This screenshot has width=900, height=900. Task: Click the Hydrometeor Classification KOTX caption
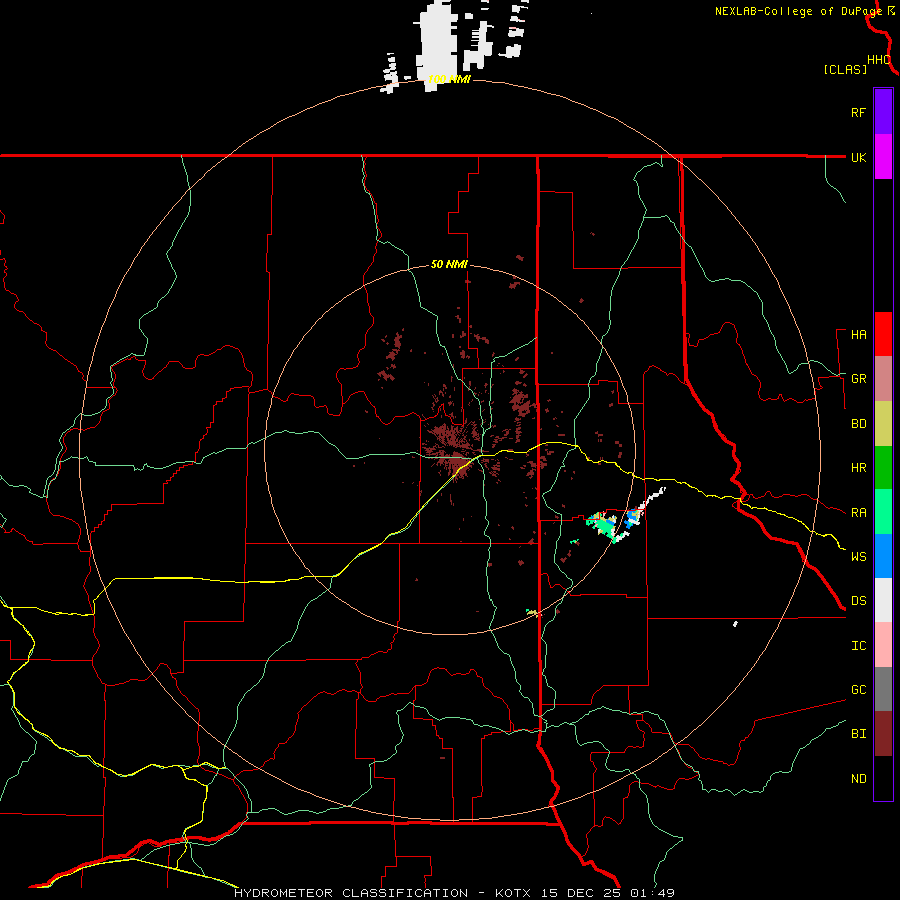tap(454, 893)
